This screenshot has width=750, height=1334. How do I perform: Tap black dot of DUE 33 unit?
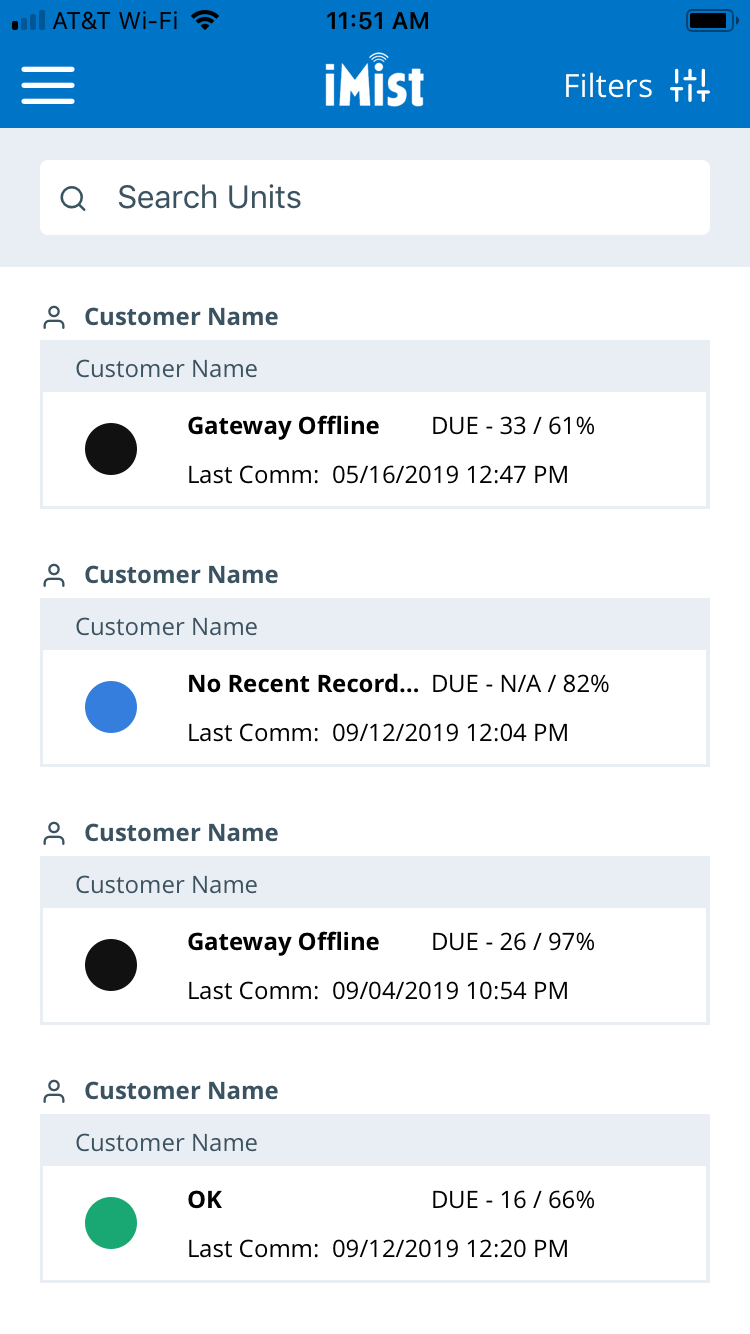pos(111,449)
